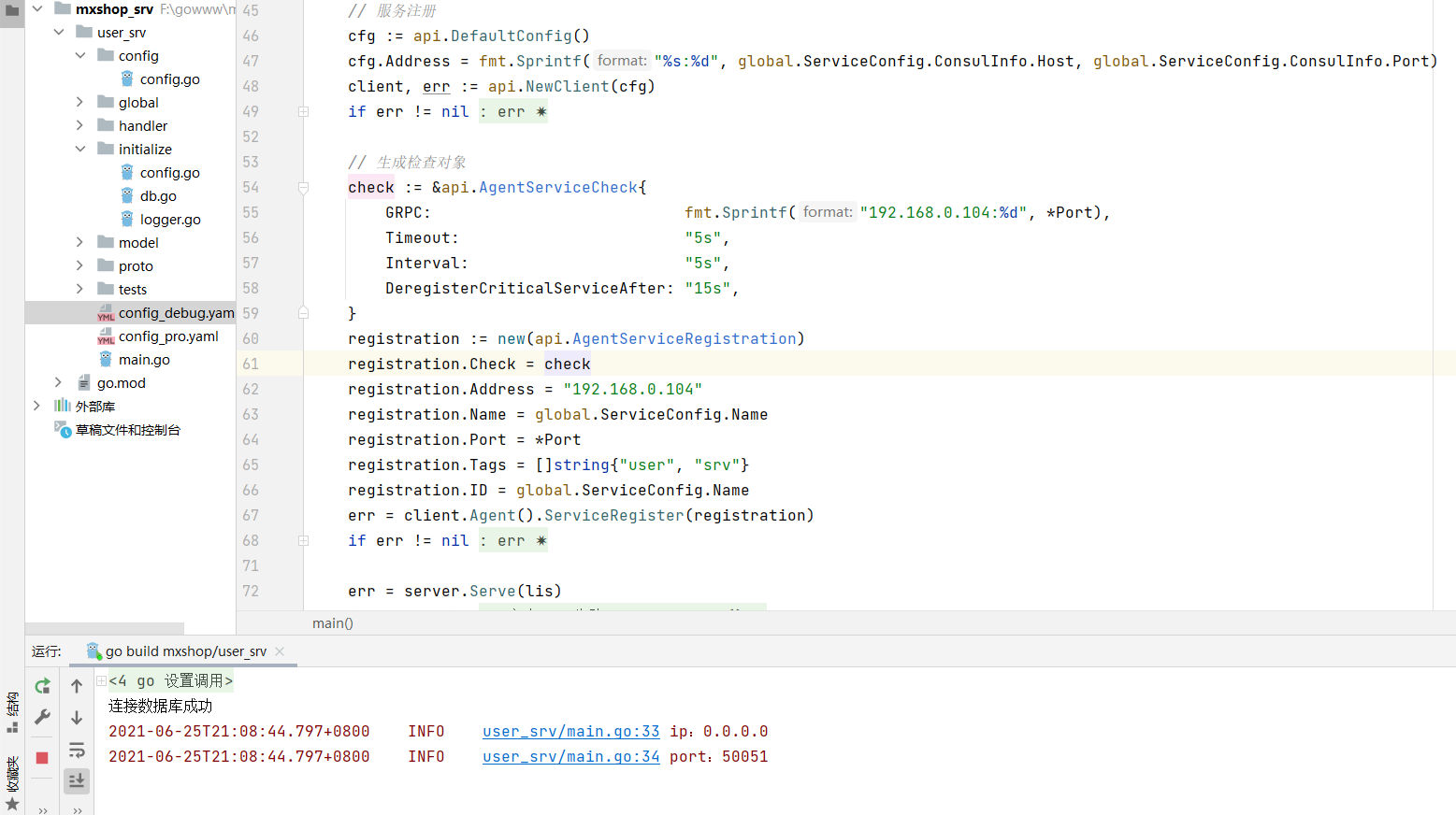
Task: Jump up the stack trace arrow
Action: (77, 686)
